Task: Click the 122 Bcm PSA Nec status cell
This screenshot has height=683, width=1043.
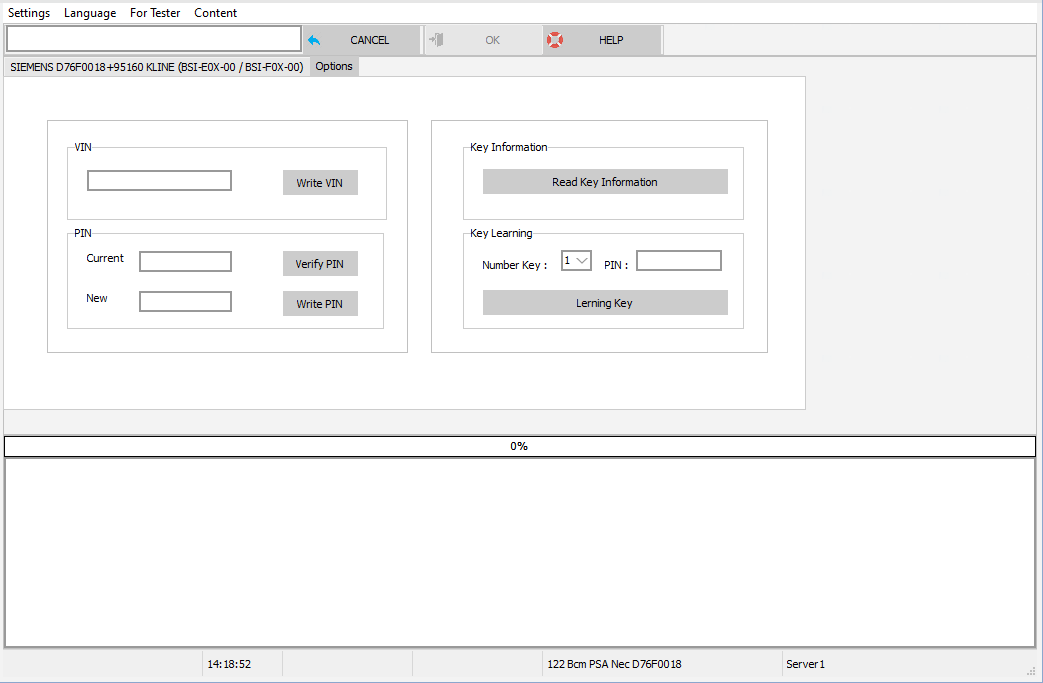Action: [614, 663]
